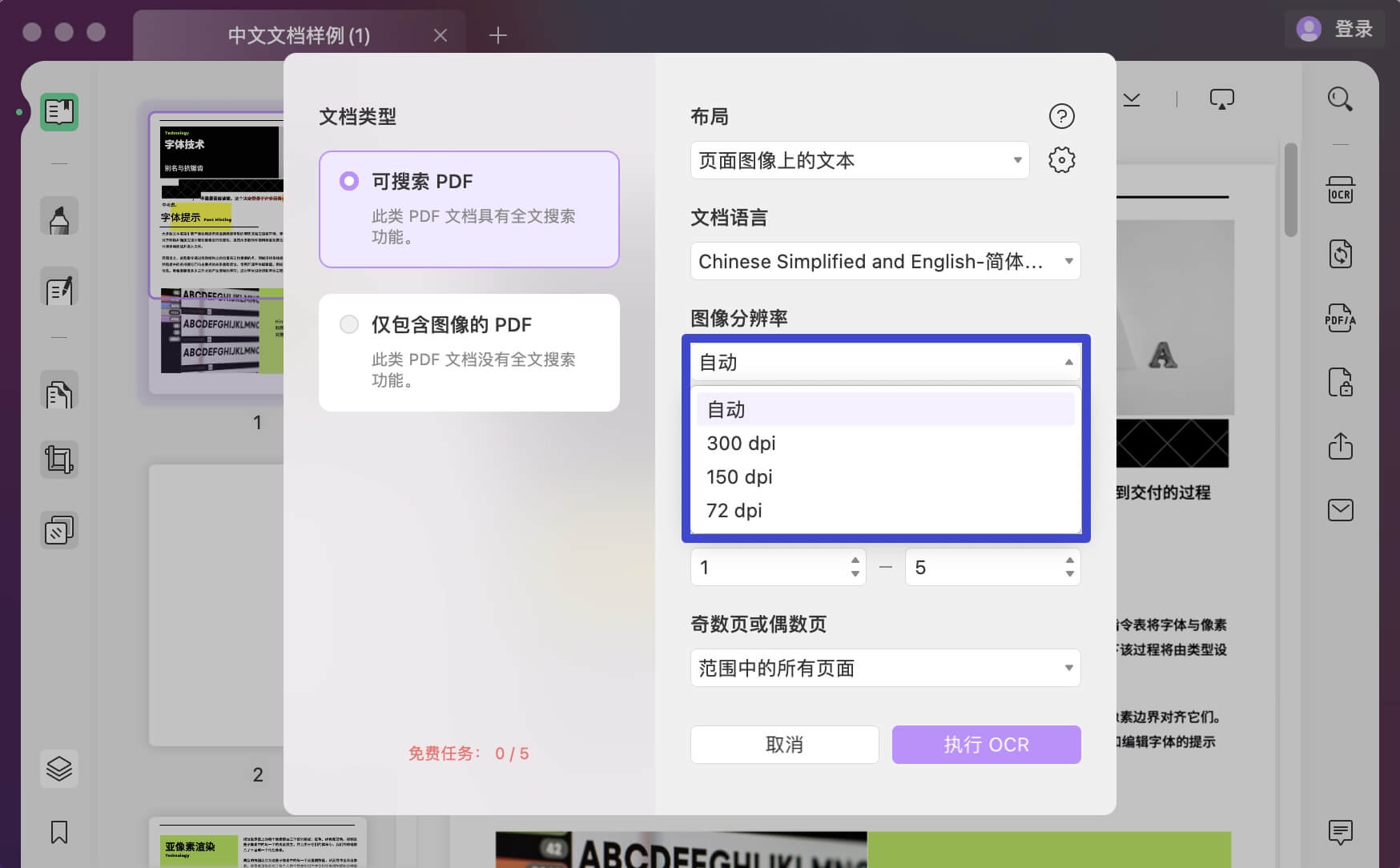Click the PDF/A save icon
This screenshot has height=868, width=1400.
(x=1340, y=319)
